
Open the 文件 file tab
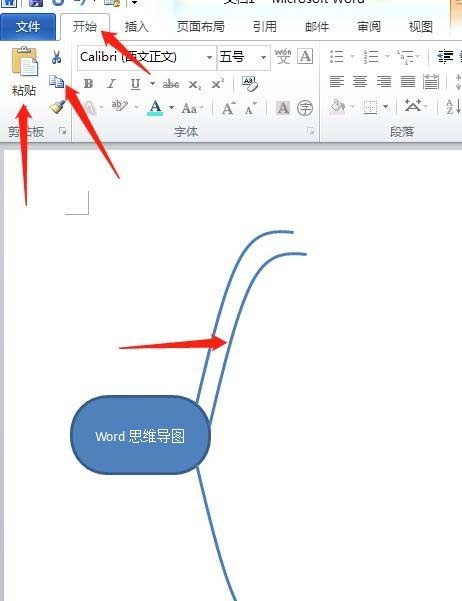coord(28,26)
